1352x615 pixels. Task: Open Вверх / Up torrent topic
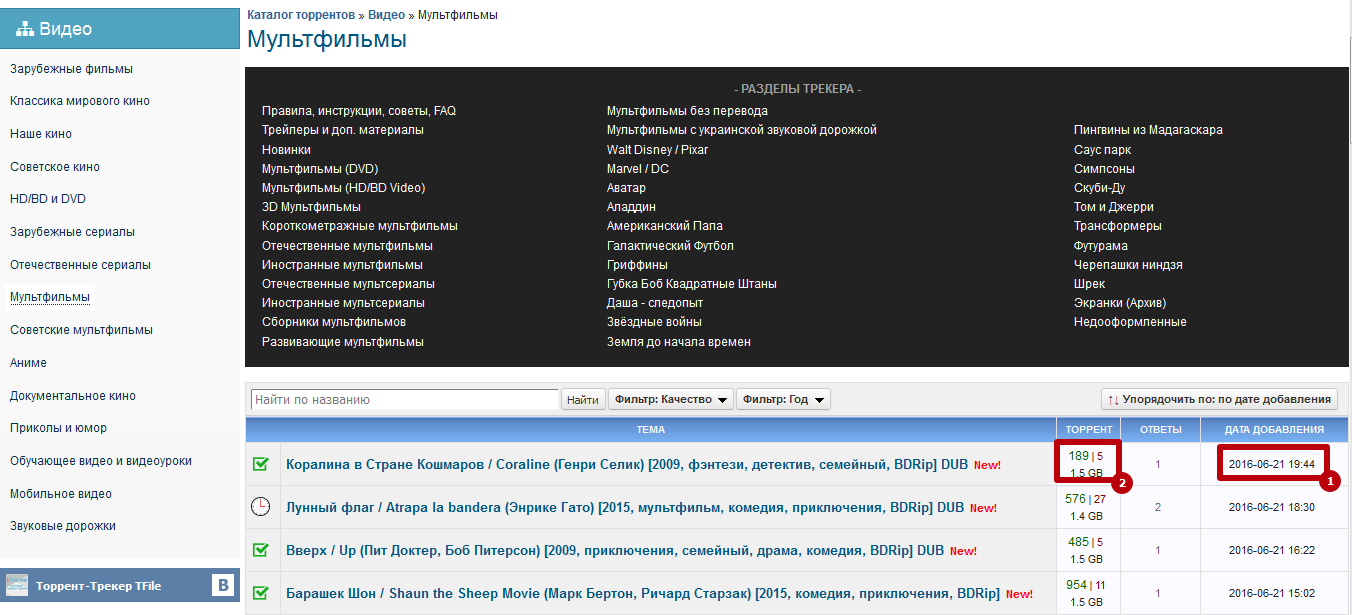tap(615, 551)
